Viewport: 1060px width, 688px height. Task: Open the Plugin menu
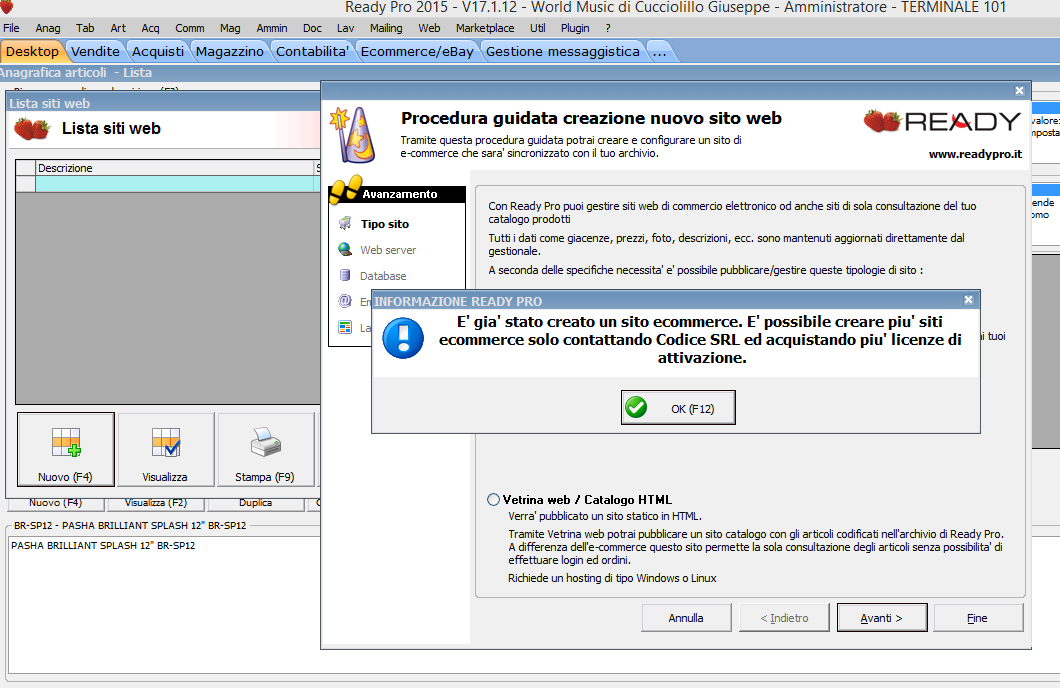tap(575, 28)
